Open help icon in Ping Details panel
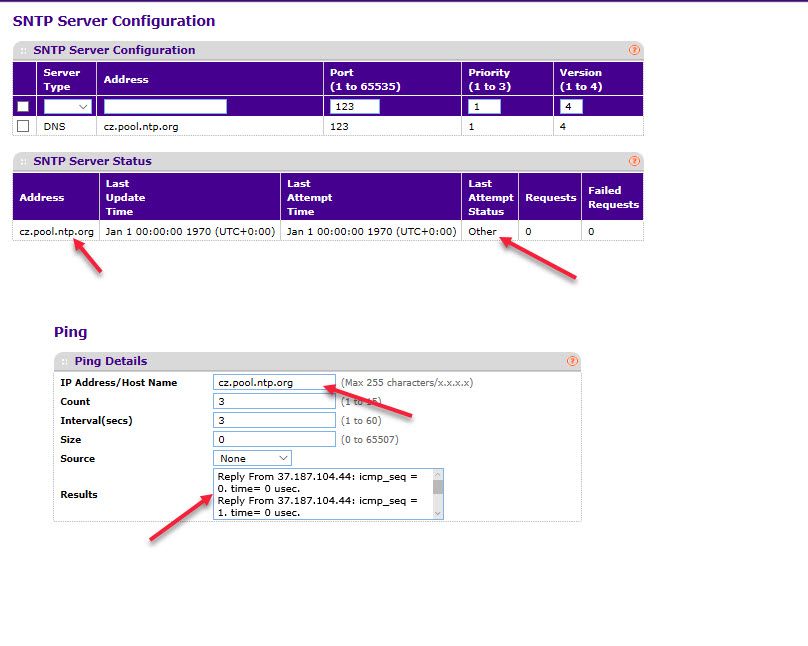The height and width of the screenshot is (646, 808). pos(572,361)
